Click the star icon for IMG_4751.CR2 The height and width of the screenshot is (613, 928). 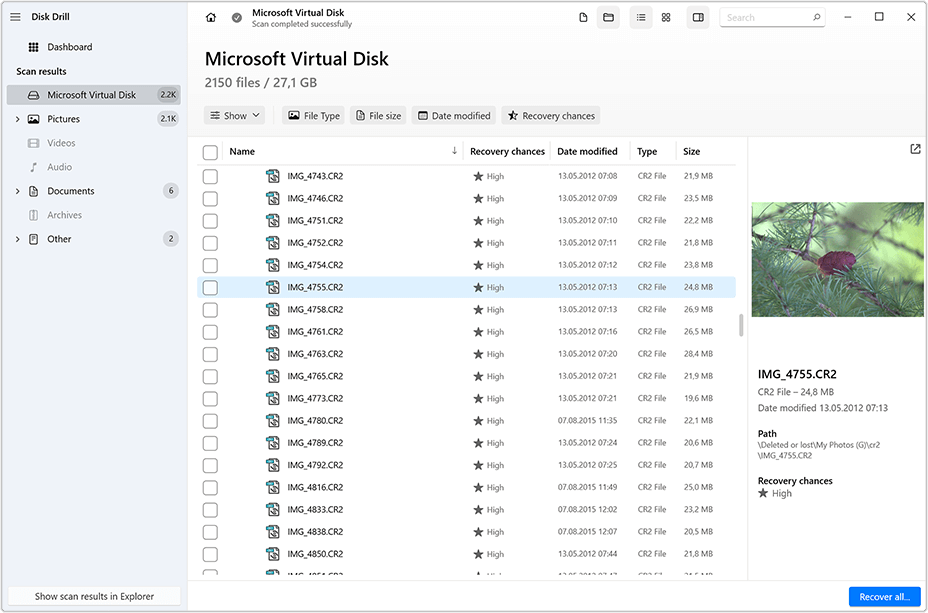(x=478, y=221)
